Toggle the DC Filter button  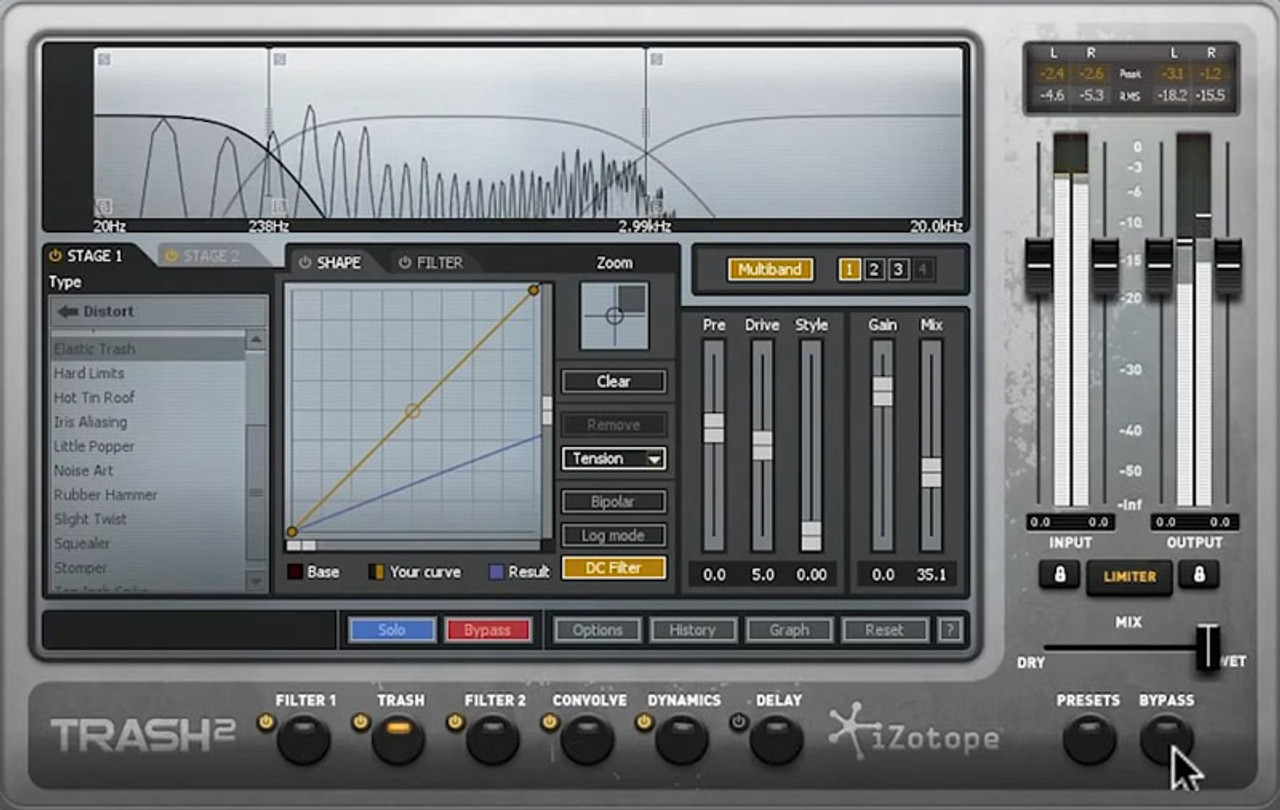pos(614,568)
